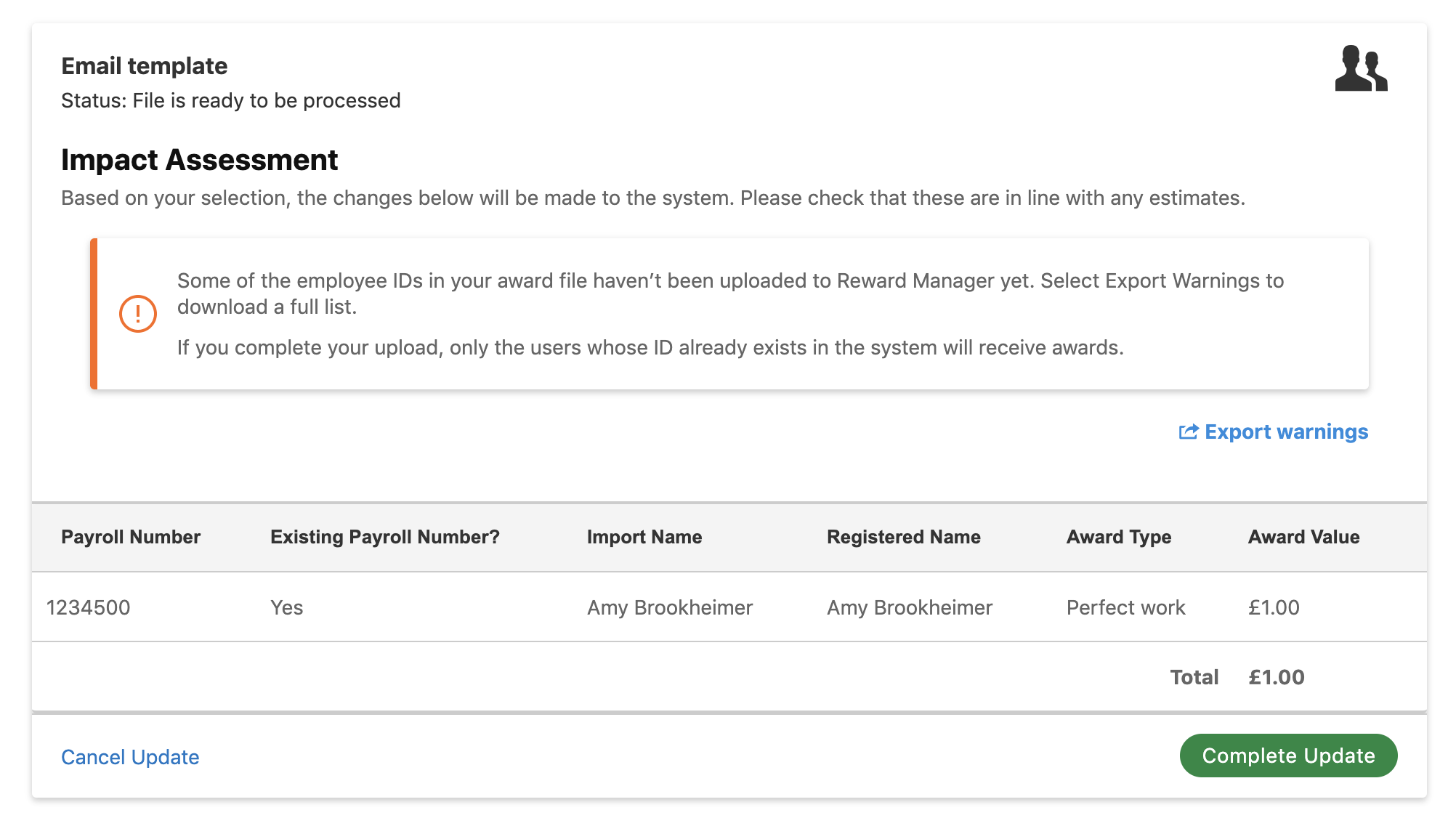
Task: Click the orange warning exclamation icon
Action: click(137, 314)
